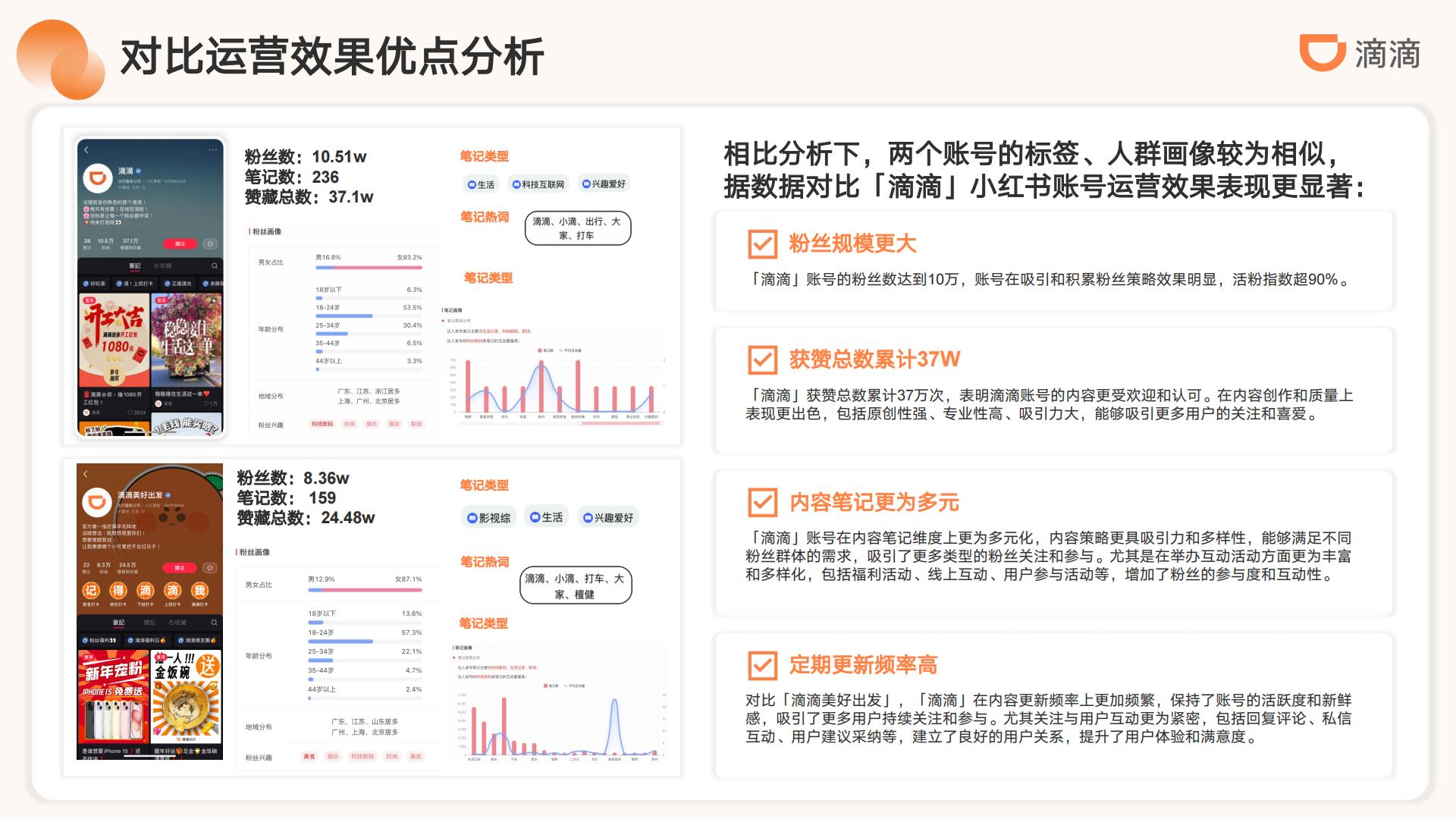
Task: Tap back arrow in 滴滴美好出发 profile
Action: (x=86, y=473)
